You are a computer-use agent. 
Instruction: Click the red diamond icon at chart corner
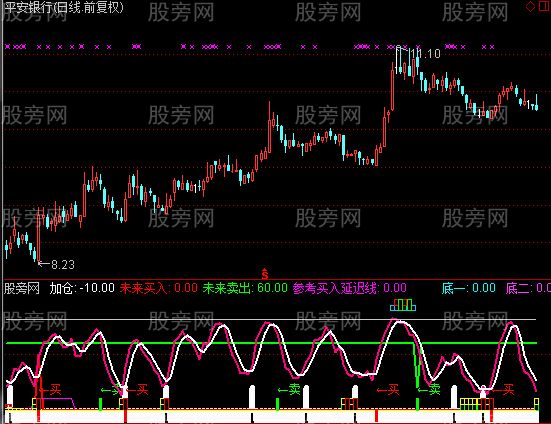[x=530, y=6]
